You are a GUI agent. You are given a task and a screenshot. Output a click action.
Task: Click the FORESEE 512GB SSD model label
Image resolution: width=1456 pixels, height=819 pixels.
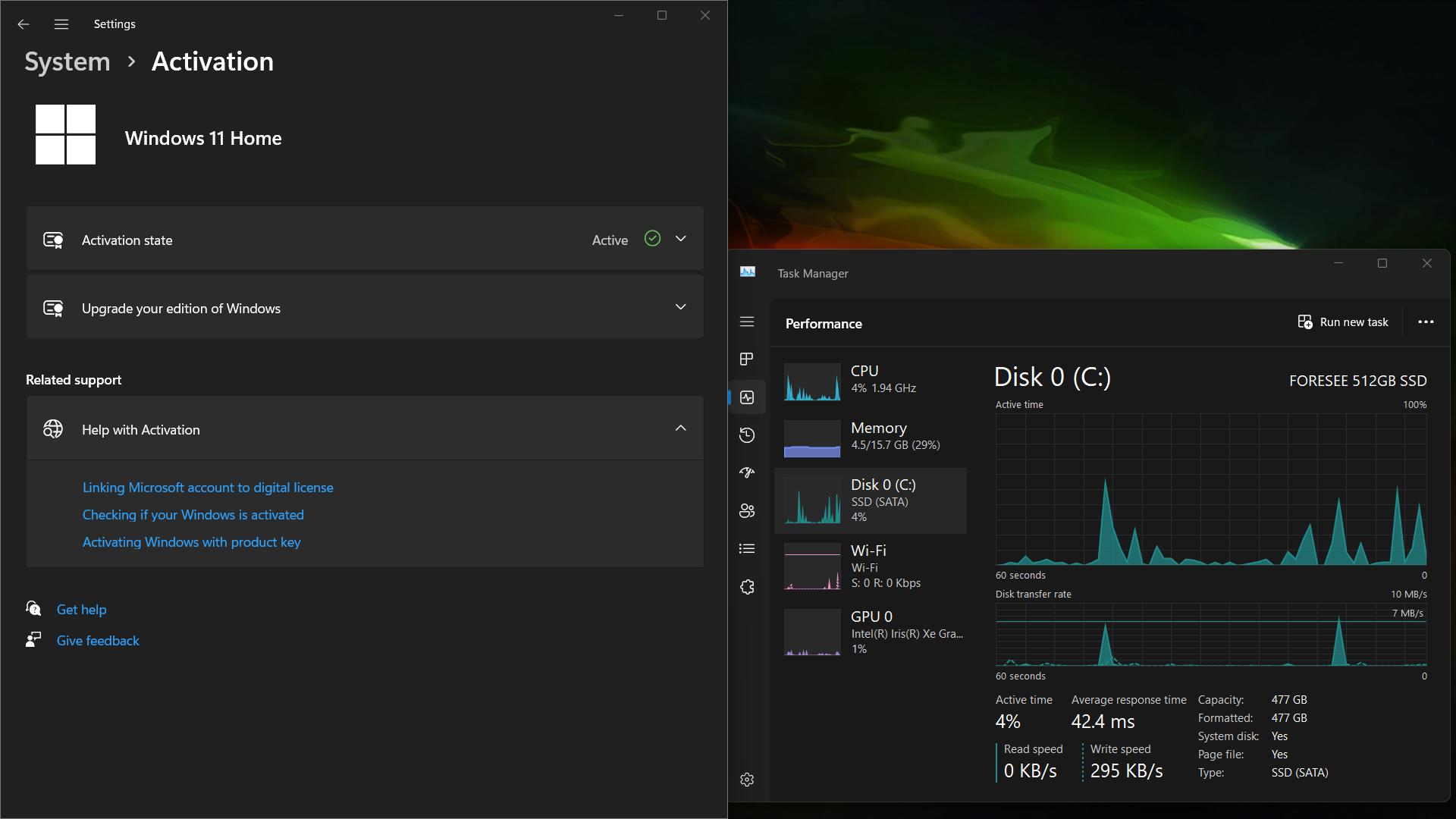point(1358,381)
